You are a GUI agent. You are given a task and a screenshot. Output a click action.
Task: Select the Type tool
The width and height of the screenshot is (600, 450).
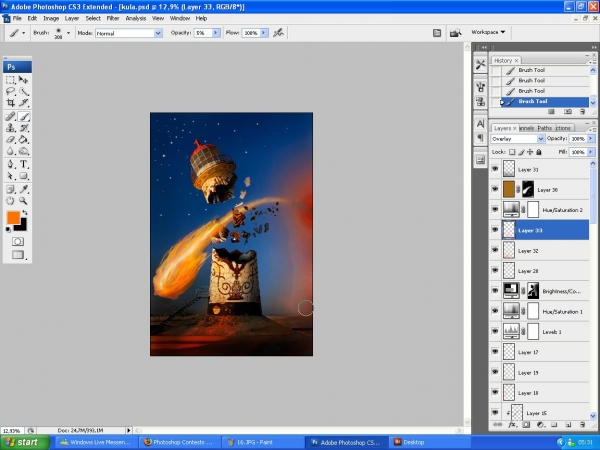coord(23,164)
